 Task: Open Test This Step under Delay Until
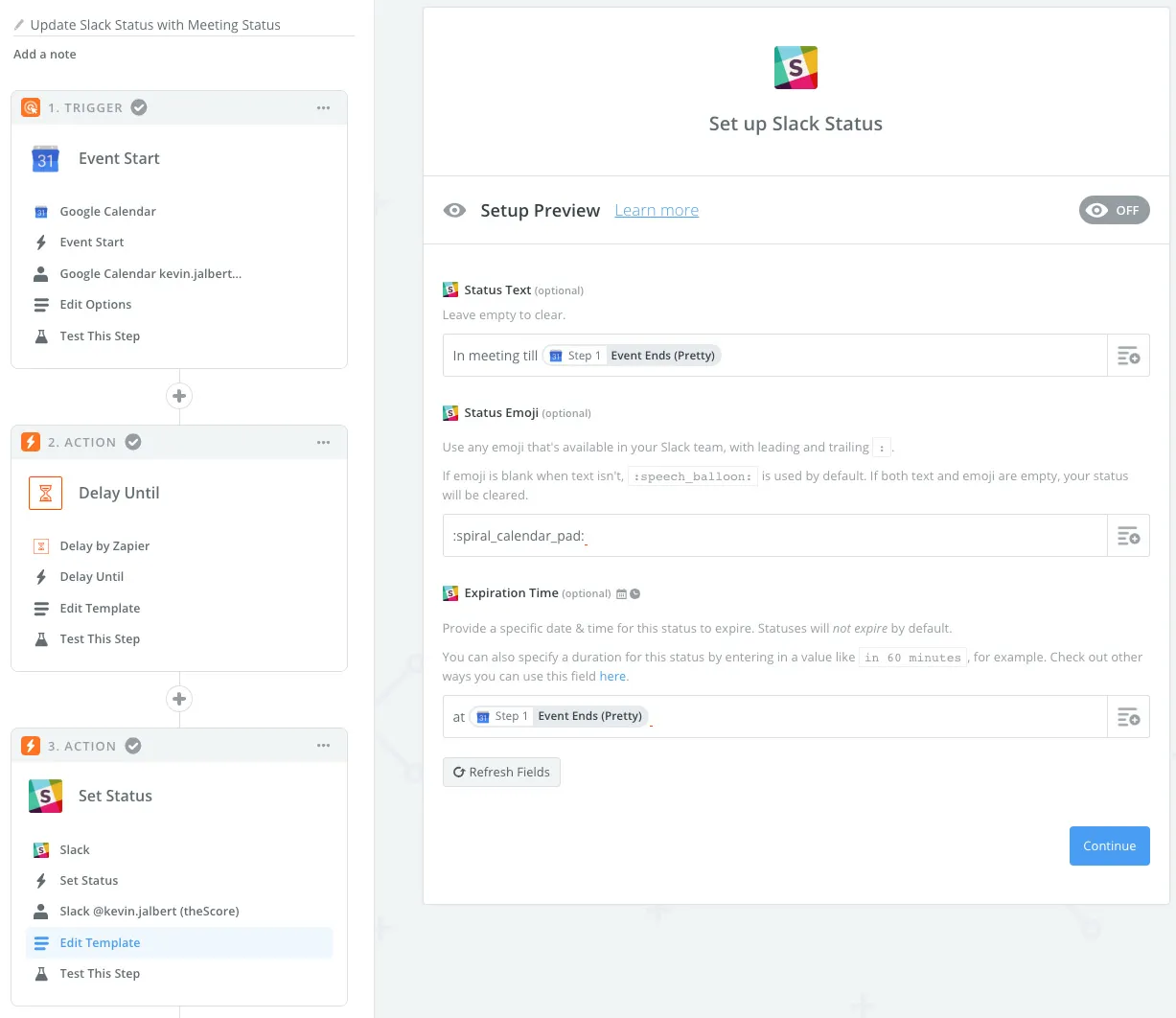[179, 639]
